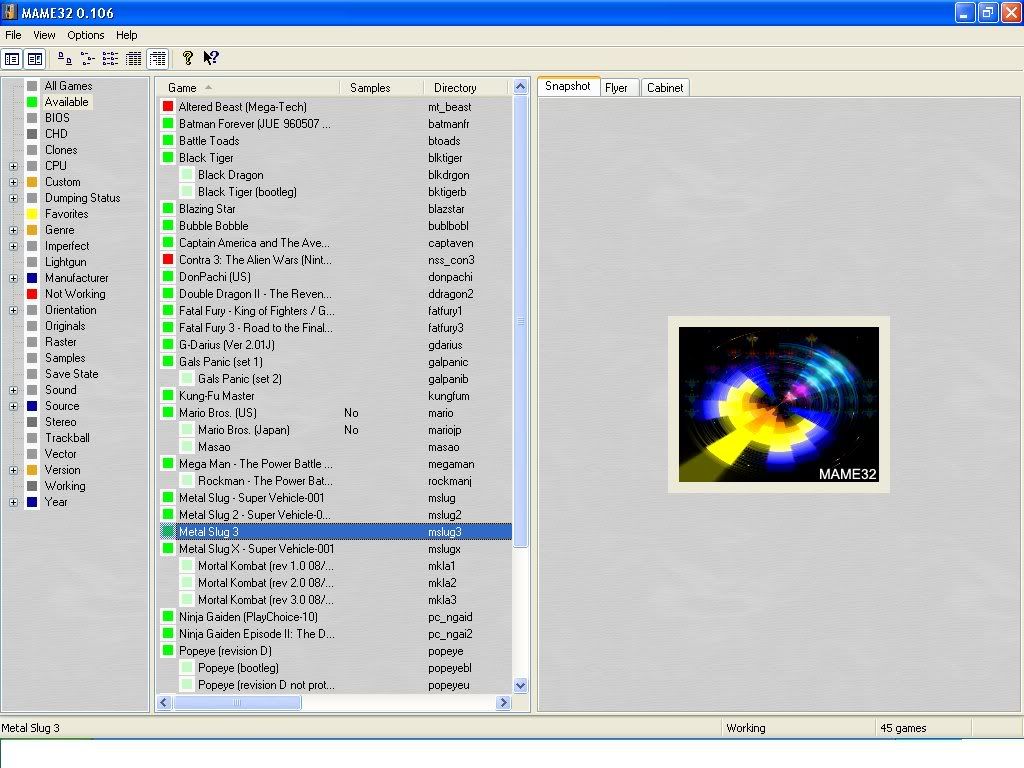This screenshot has height=768, width=1024.
Task: Activate the context help pointer tool
Action: tap(211, 59)
